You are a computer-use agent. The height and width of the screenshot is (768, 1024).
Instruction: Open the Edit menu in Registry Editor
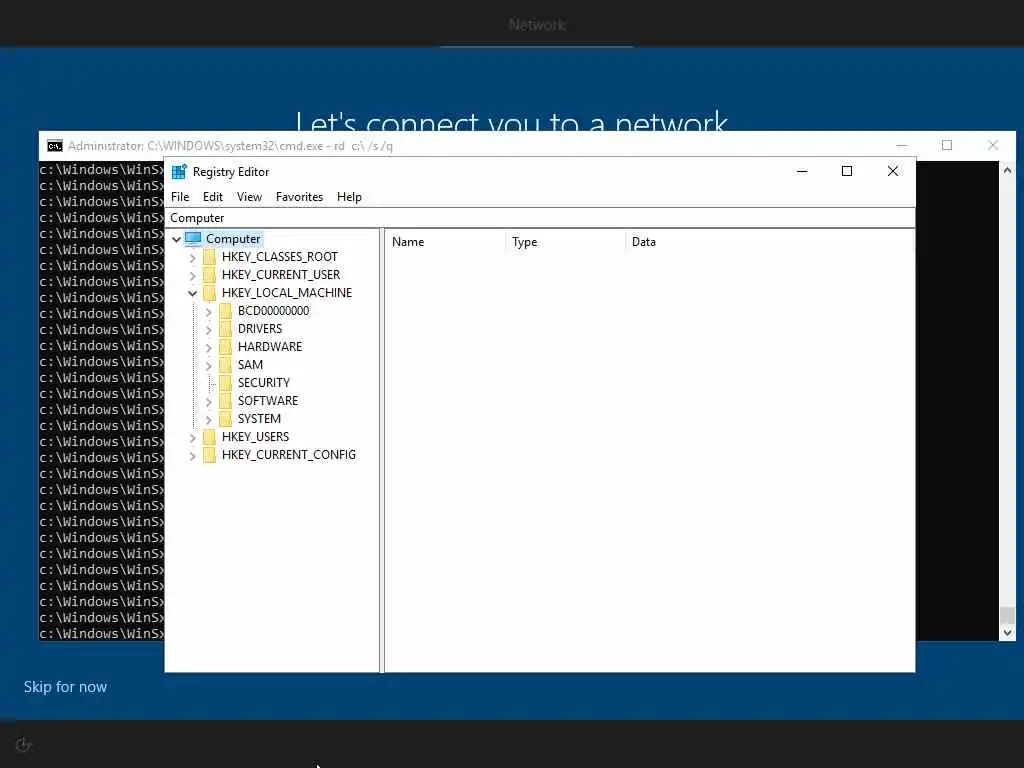tap(213, 197)
